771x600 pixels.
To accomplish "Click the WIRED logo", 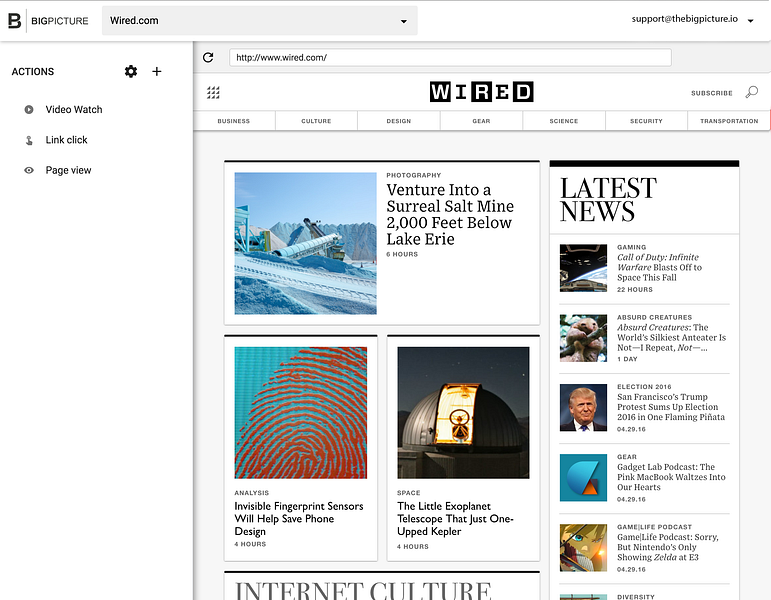I will tap(481, 91).
